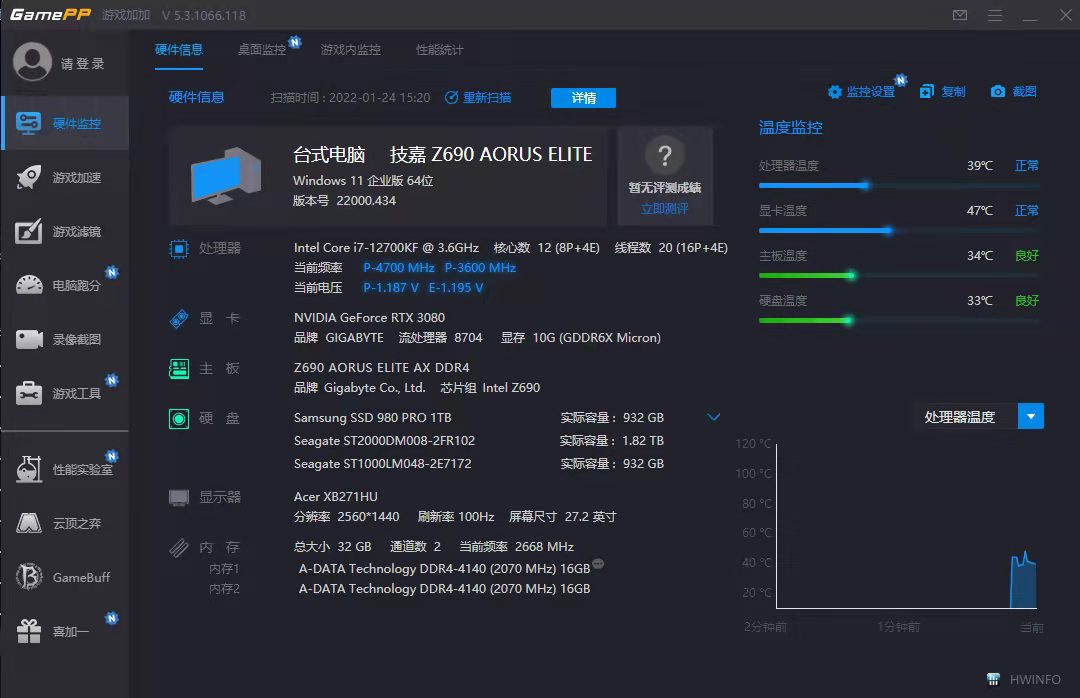Click the question mark benchmark icon

click(x=665, y=155)
